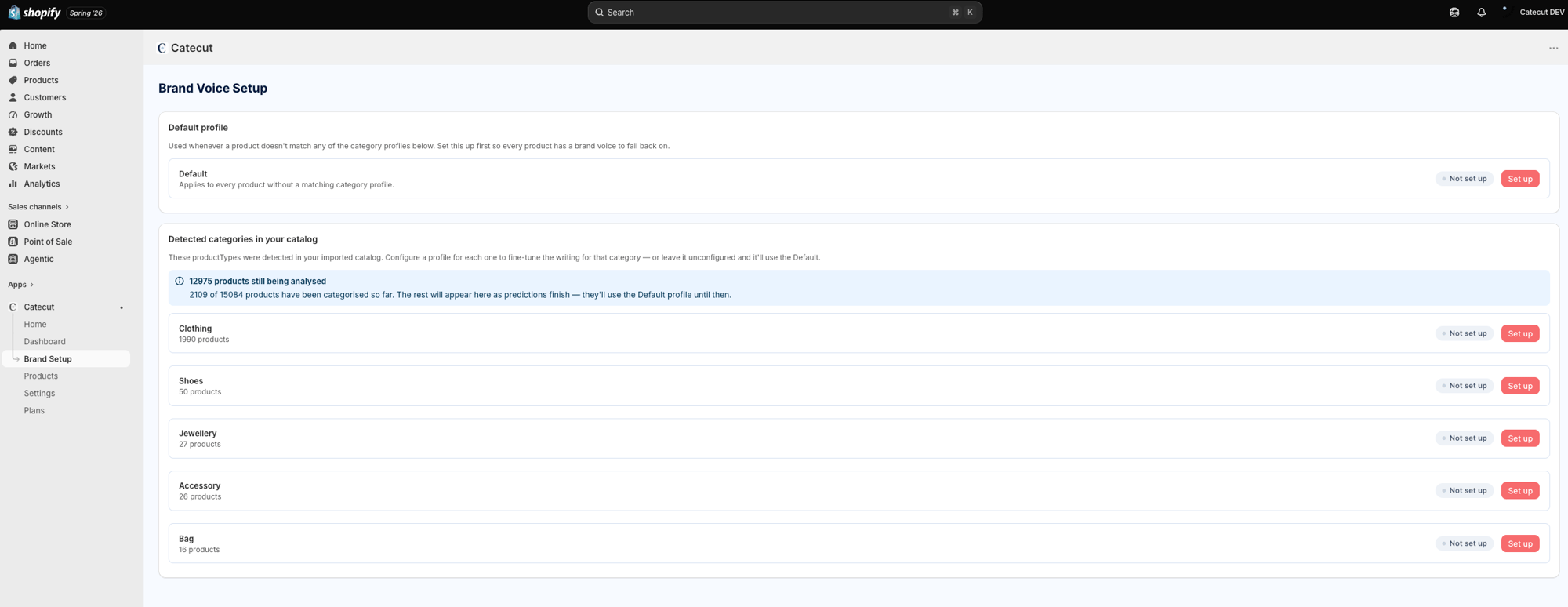This screenshot has width=1568, height=607.
Task: Set up the Bag category profile
Action: [1519, 543]
